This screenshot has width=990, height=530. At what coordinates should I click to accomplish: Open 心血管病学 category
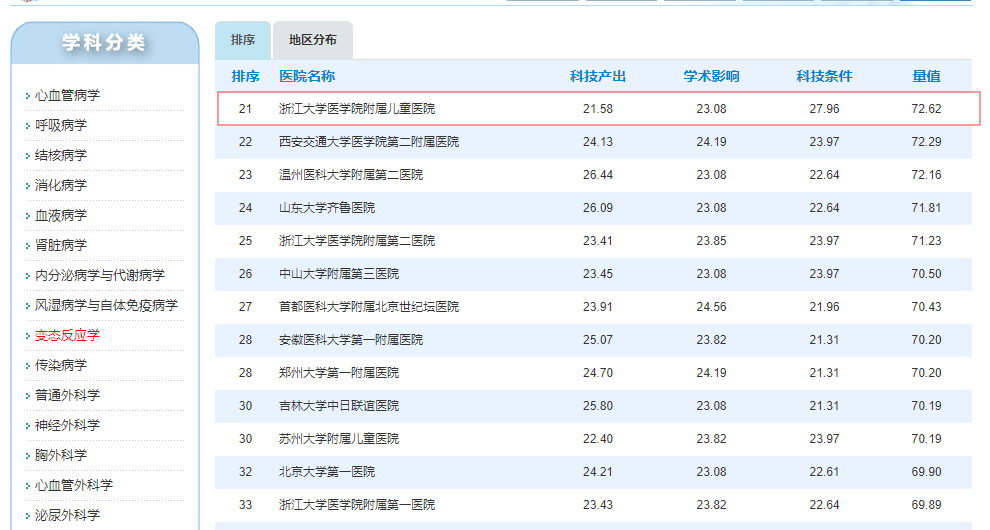click(x=67, y=95)
